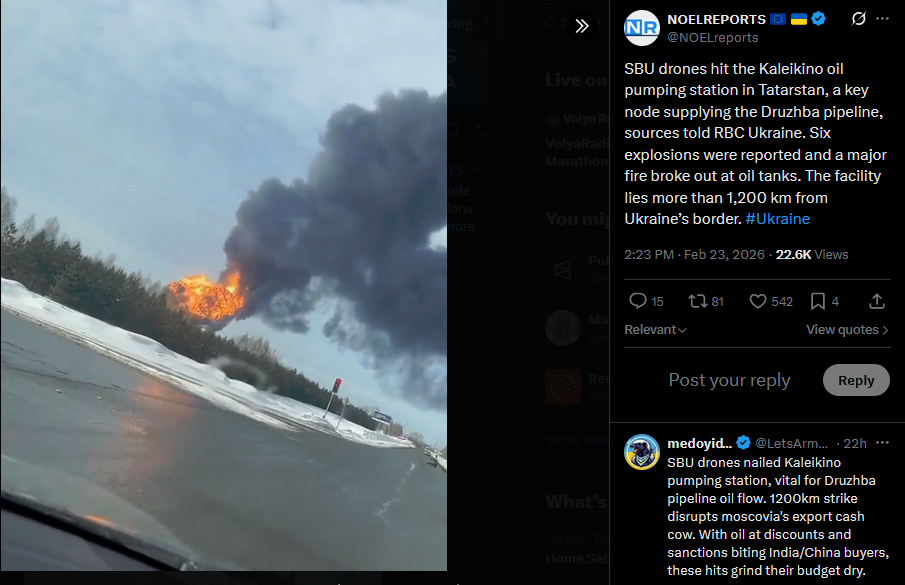This screenshot has width=905, height=585.
Task: Open the @LetsArm handle of the reply author
Action: click(x=791, y=443)
